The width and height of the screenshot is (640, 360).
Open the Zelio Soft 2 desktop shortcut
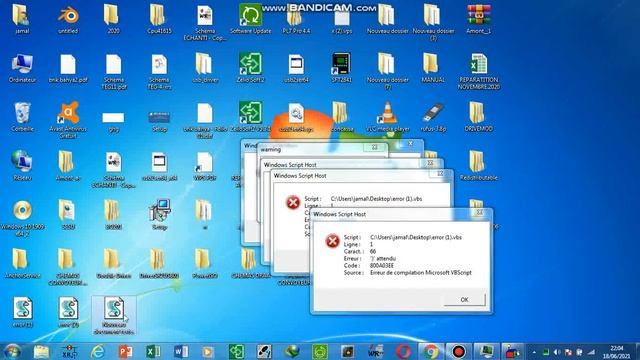(x=250, y=68)
